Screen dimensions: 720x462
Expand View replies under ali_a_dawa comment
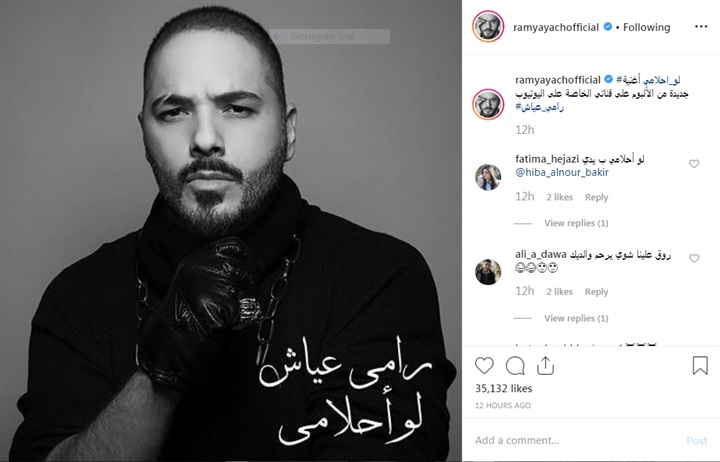click(576, 318)
